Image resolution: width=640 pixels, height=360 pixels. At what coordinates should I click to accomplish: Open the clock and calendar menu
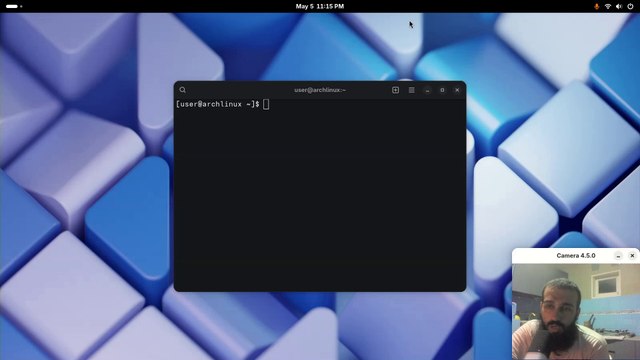pyautogui.click(x=320, y=6)
